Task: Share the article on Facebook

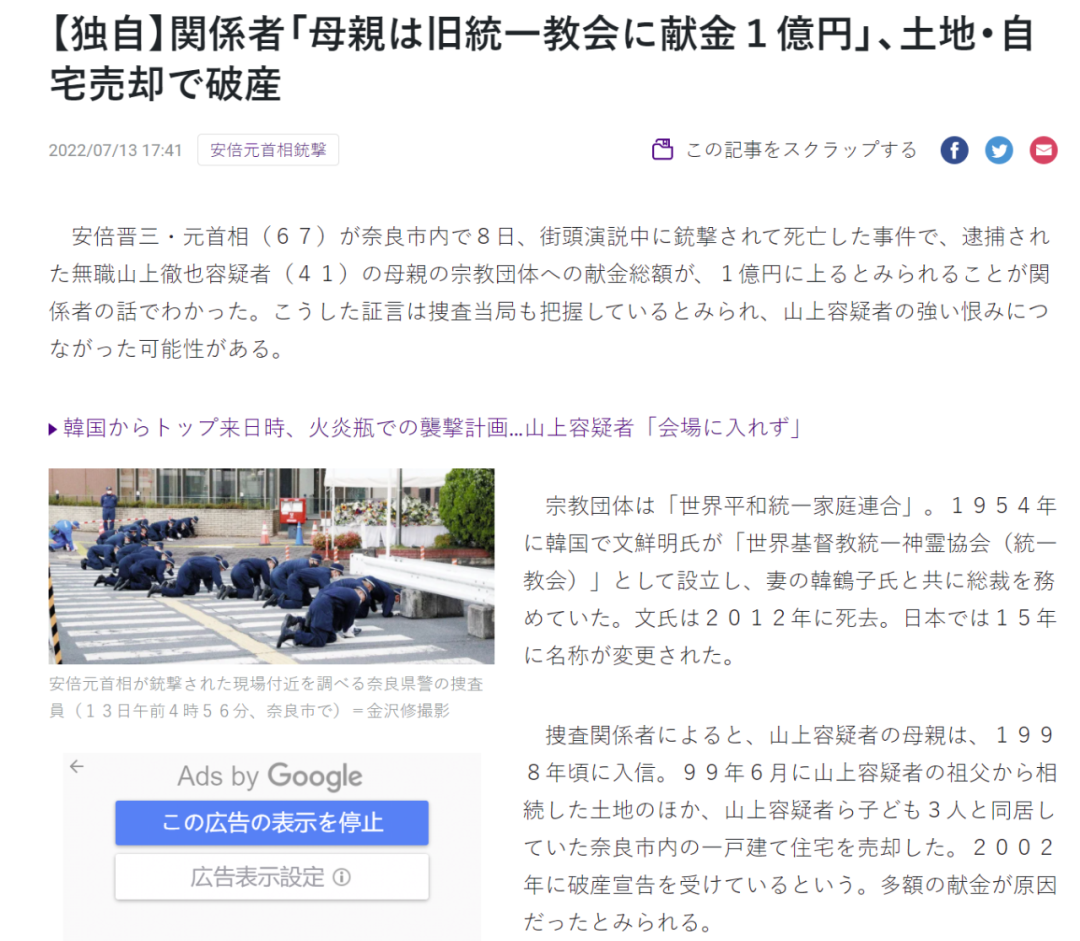Action: tap(954, 150)
